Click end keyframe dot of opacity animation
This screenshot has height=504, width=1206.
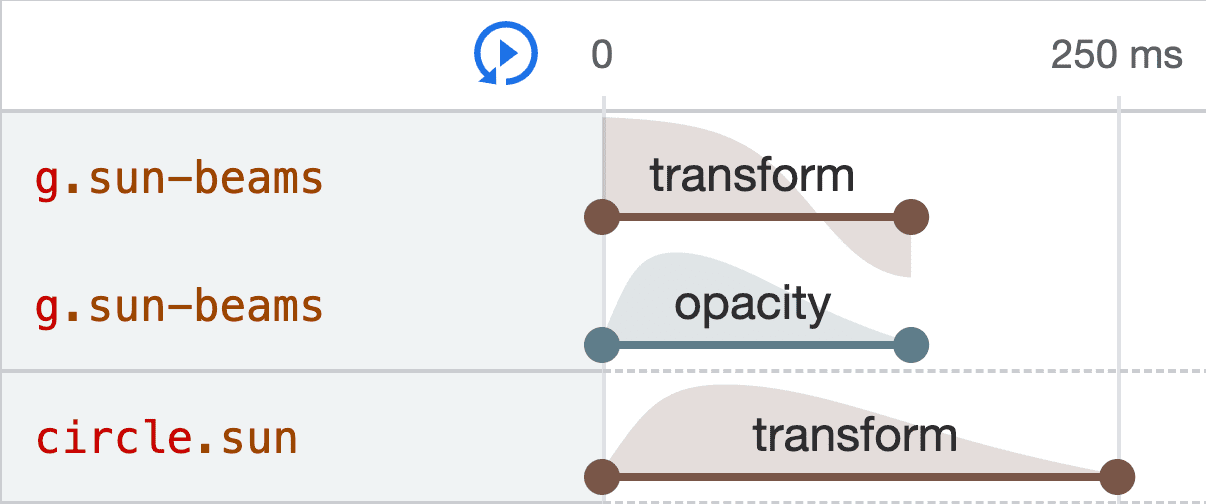(x=911, y=346)
